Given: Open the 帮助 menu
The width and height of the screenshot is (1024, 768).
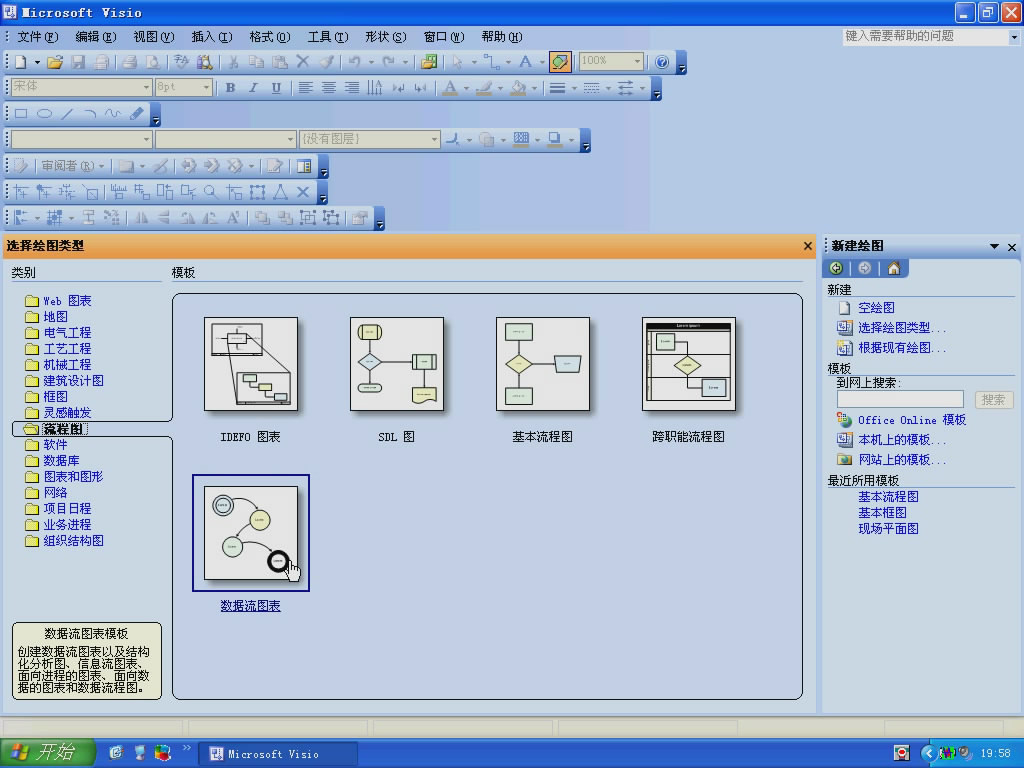Looking at the screenshot, I should tap(502, 37).
